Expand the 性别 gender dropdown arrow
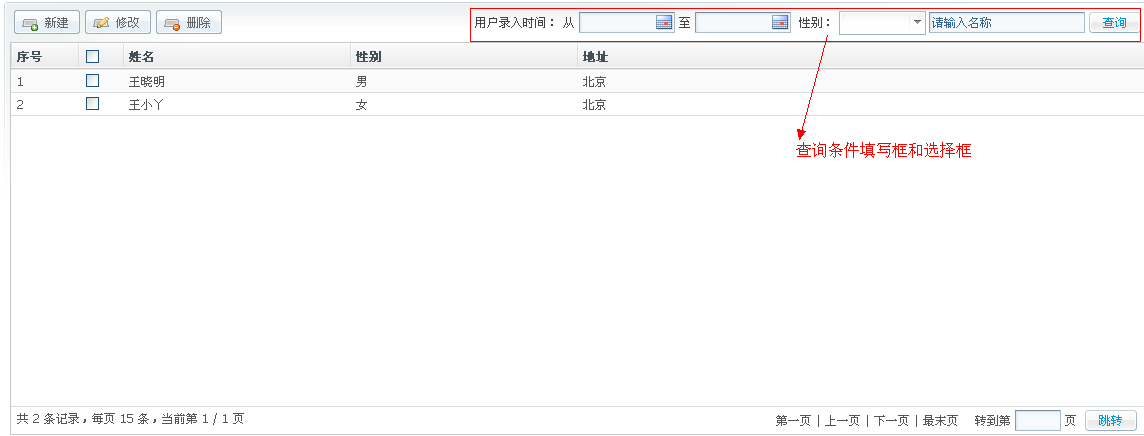 [916, 23]
